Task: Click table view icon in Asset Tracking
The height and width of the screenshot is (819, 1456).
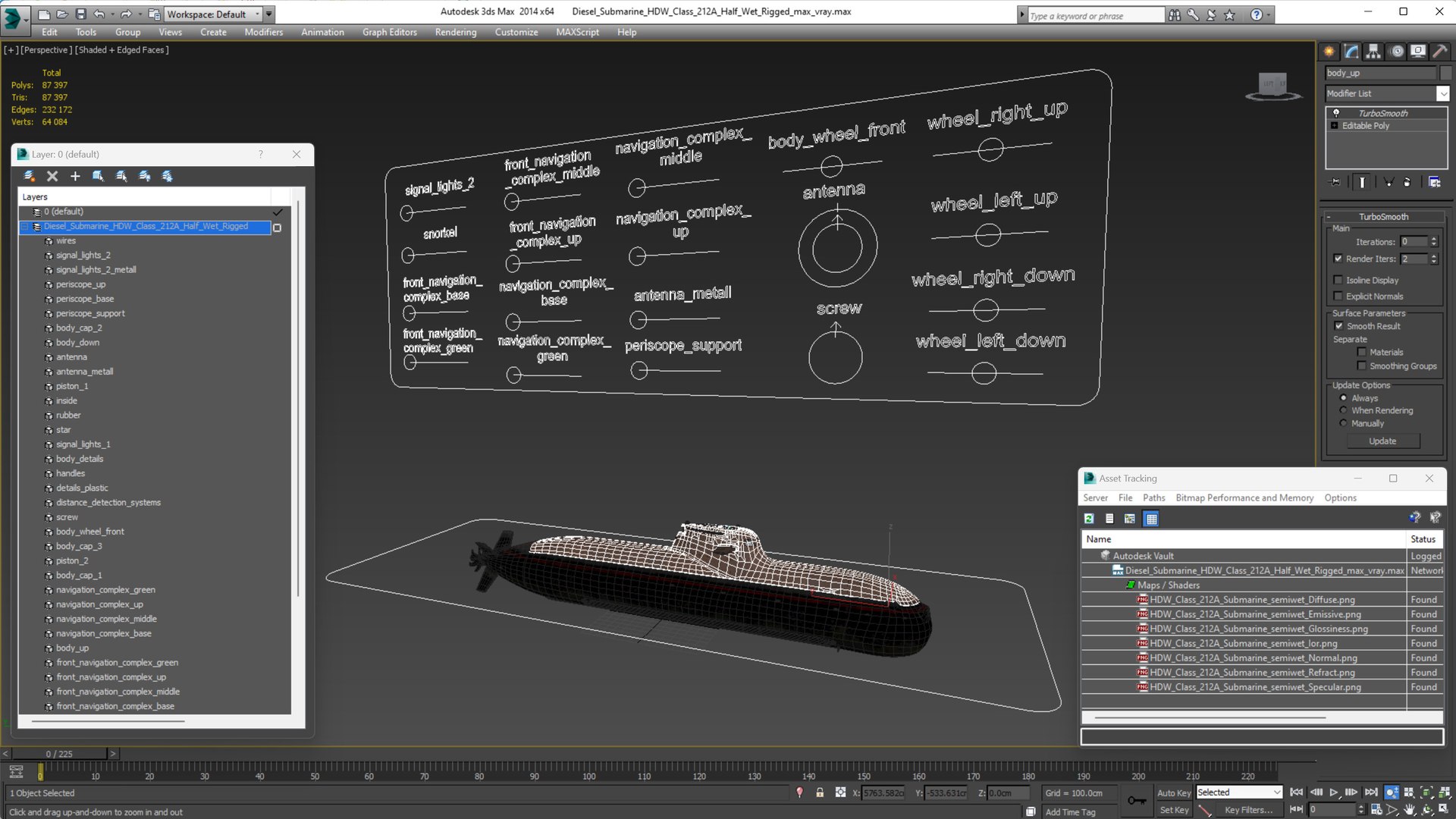Action: pyautogui.click(x=1151, y=519)
